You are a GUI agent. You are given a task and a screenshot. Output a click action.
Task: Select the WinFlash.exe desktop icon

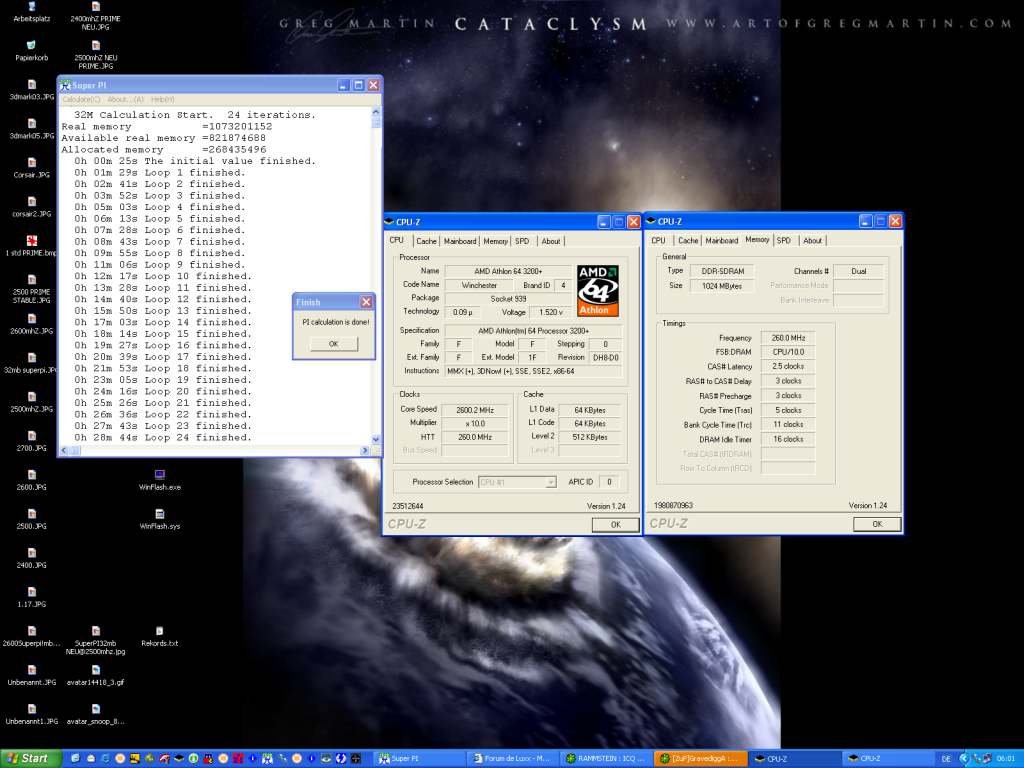159,480
